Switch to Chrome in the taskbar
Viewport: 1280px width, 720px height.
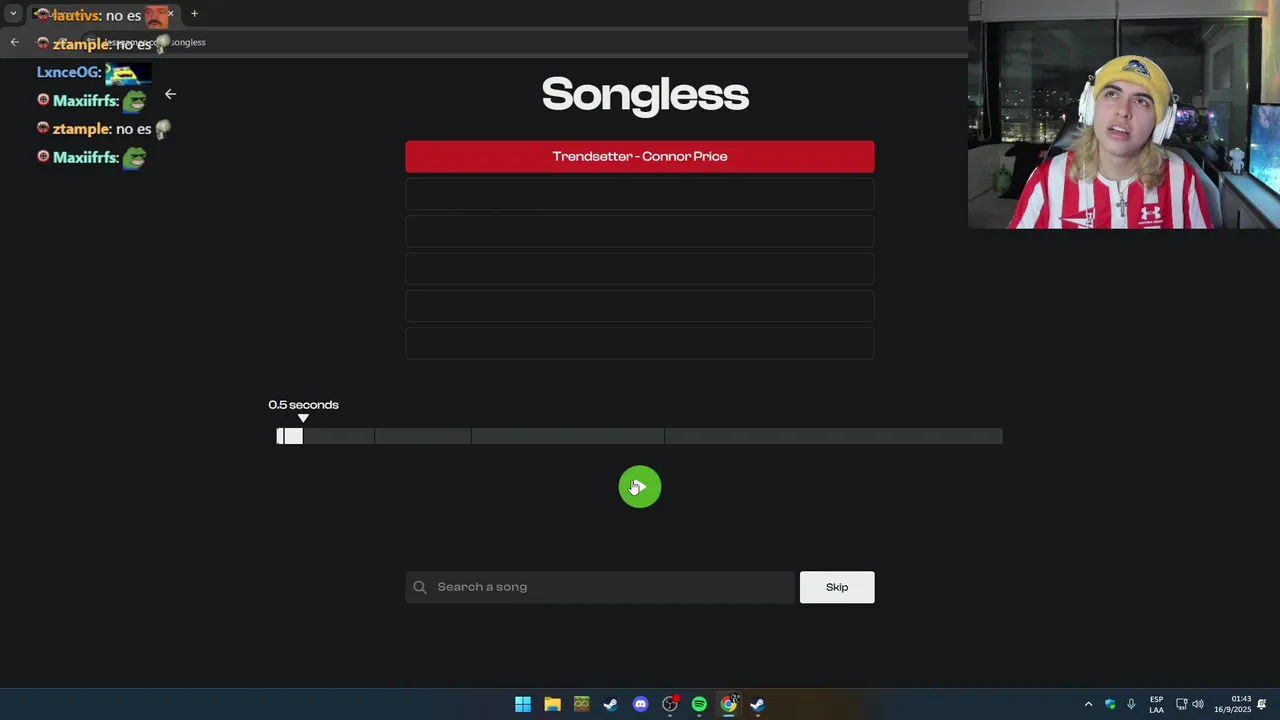click(729, 704)
